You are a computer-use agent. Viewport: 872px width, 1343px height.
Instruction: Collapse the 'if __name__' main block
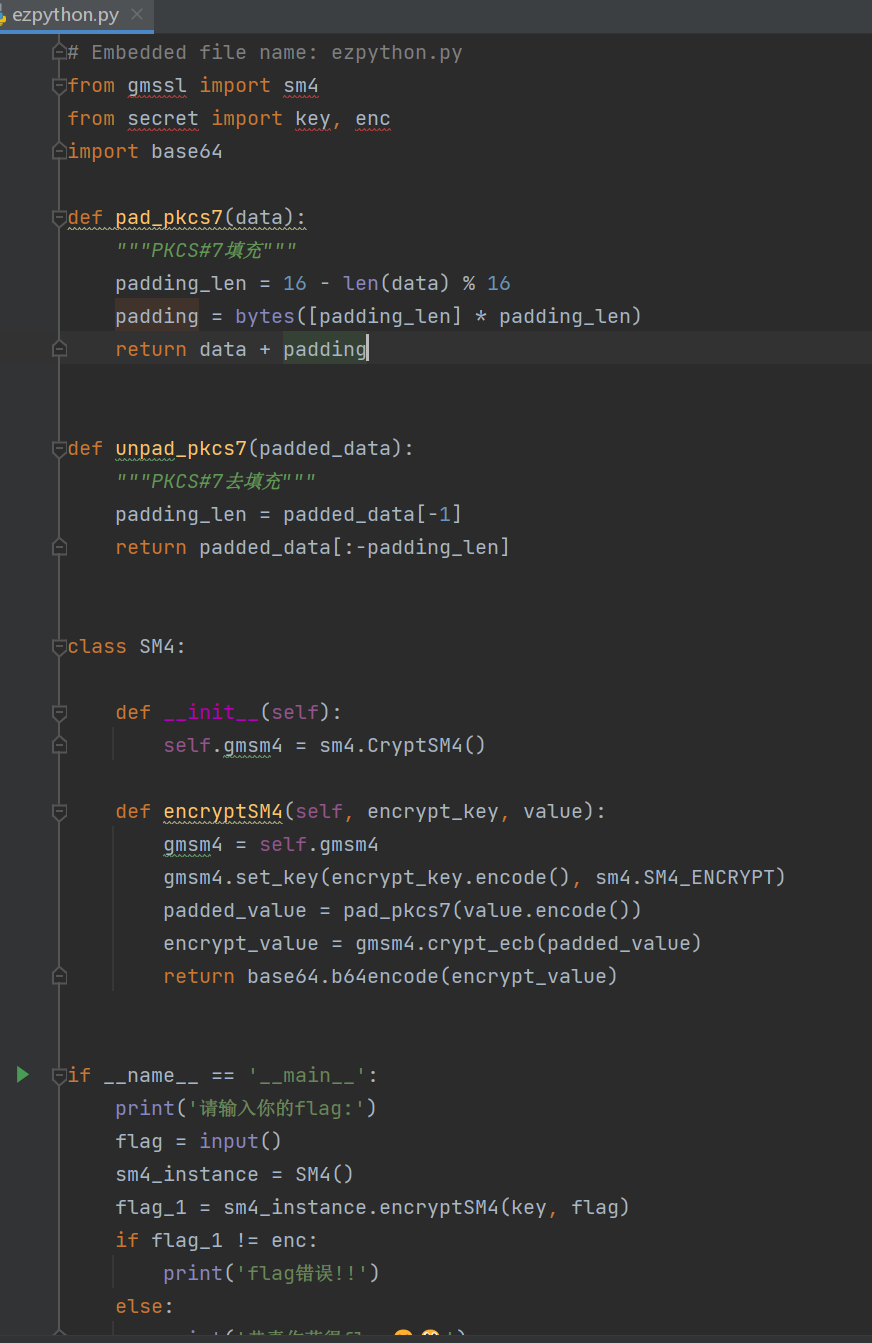59,1075
